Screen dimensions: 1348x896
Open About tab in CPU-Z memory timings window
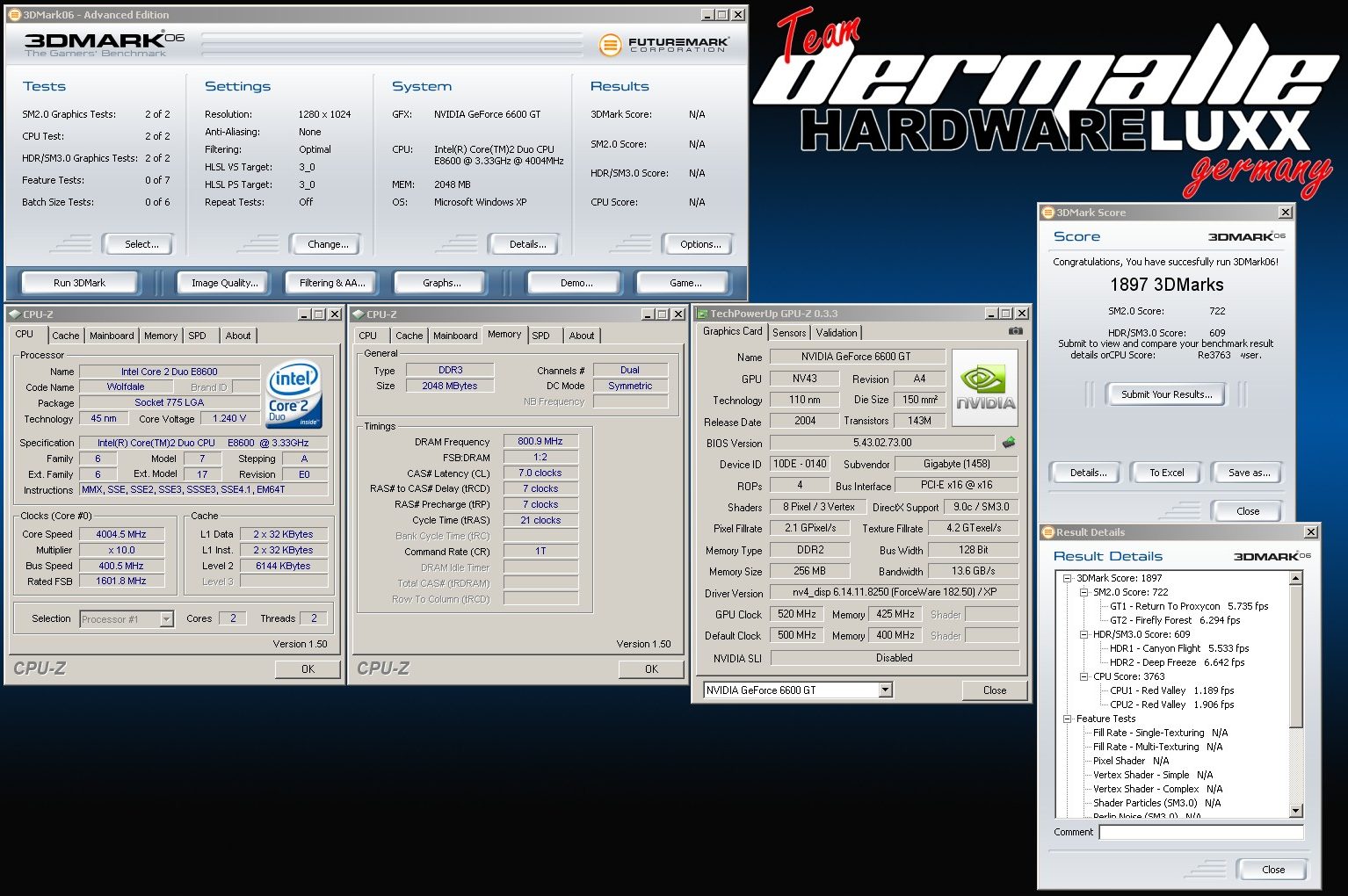point(582,336)
